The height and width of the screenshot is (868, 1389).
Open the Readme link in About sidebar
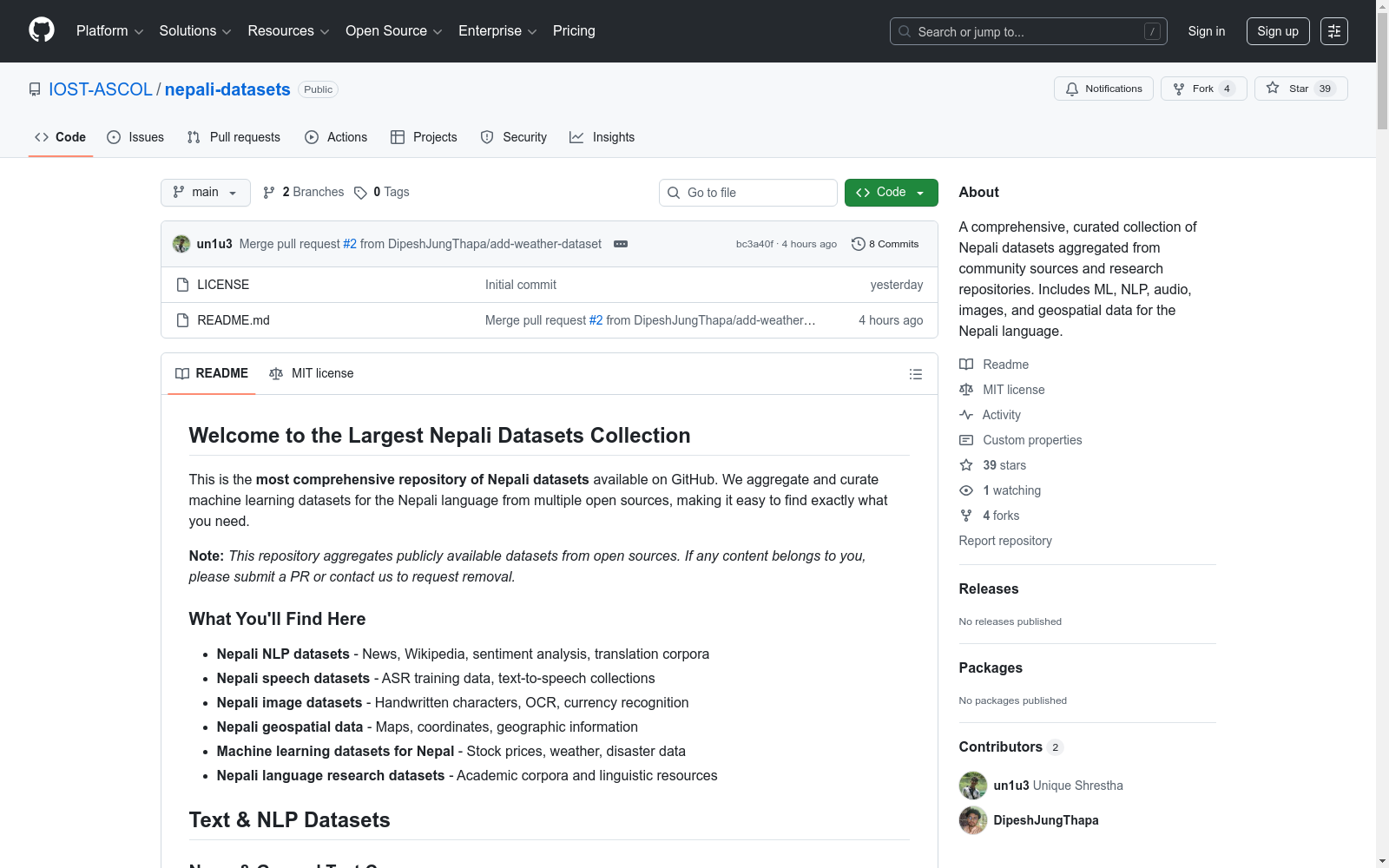[994, 365]
